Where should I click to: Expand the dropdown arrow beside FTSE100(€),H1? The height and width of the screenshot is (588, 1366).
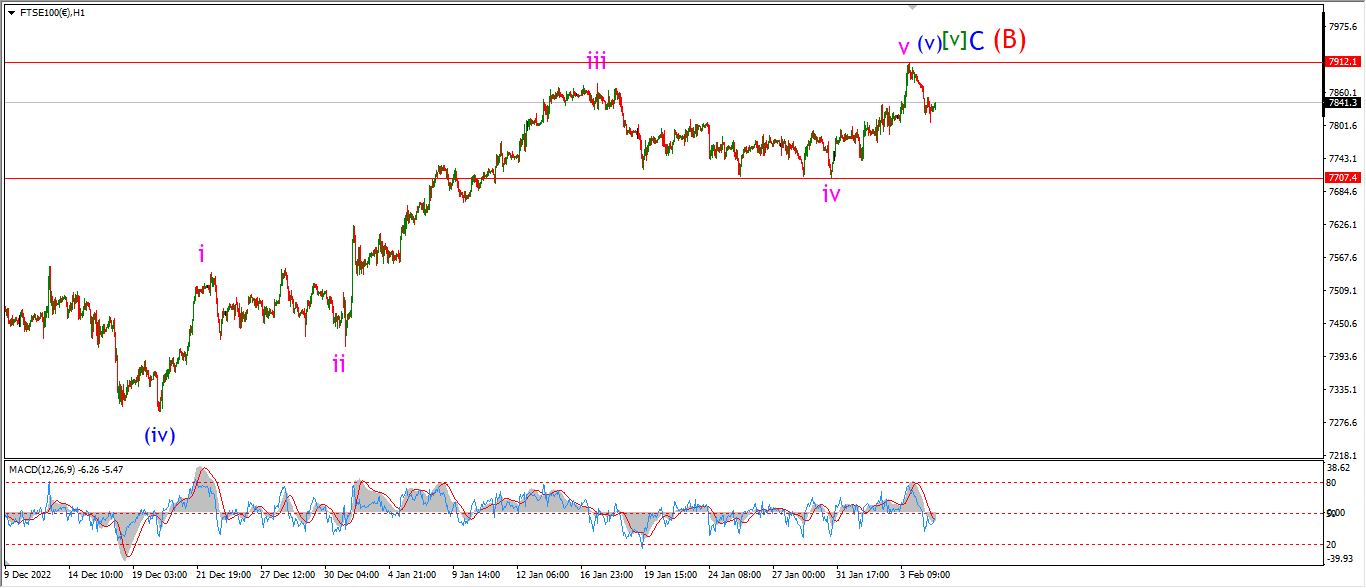[x=11, y=13]
